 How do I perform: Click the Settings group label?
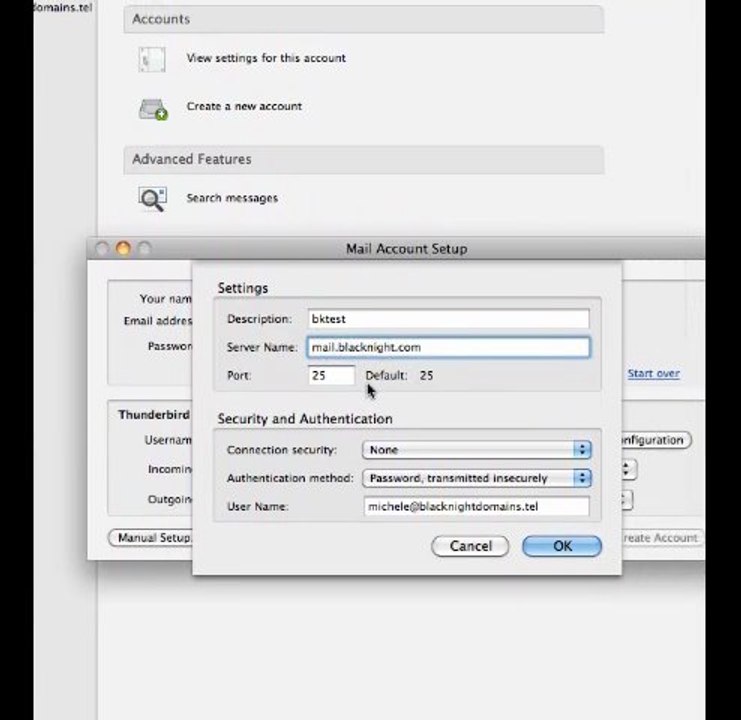tap(243, 288)
